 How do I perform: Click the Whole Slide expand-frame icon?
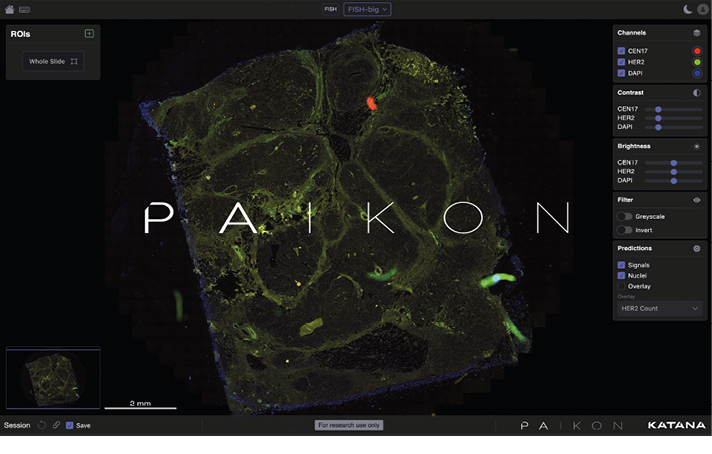[x=74, y=61]
